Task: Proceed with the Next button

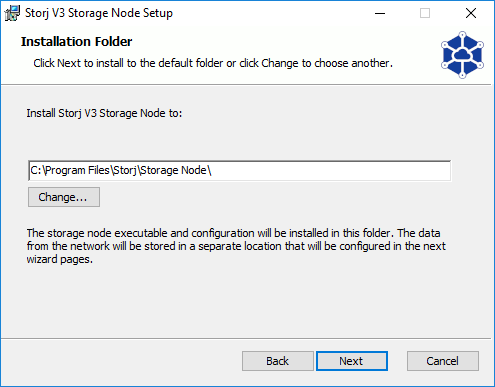Action: [x=352, y=361]
